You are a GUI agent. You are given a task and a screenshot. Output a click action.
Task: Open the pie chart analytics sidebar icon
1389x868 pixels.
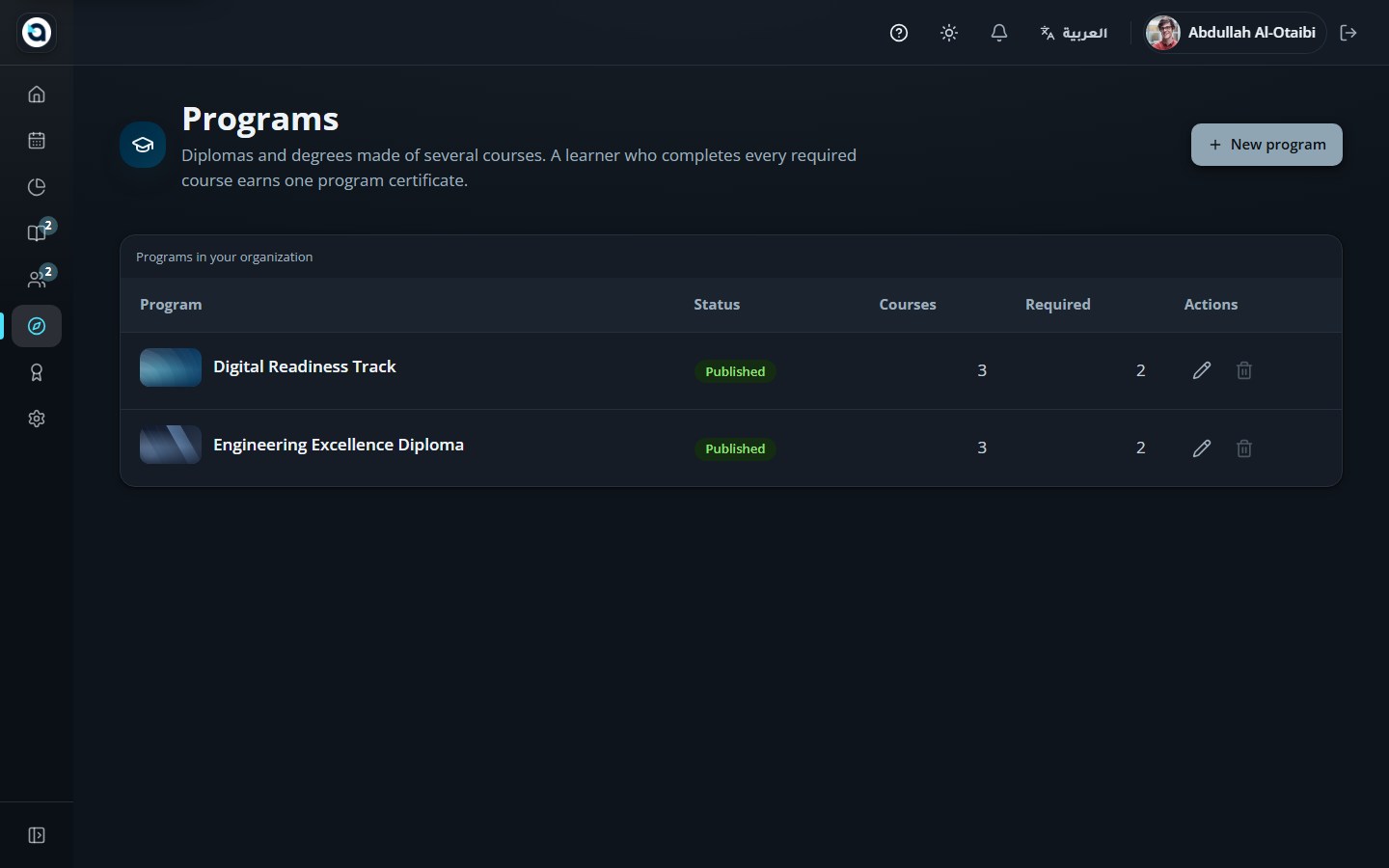click(37, 187)
